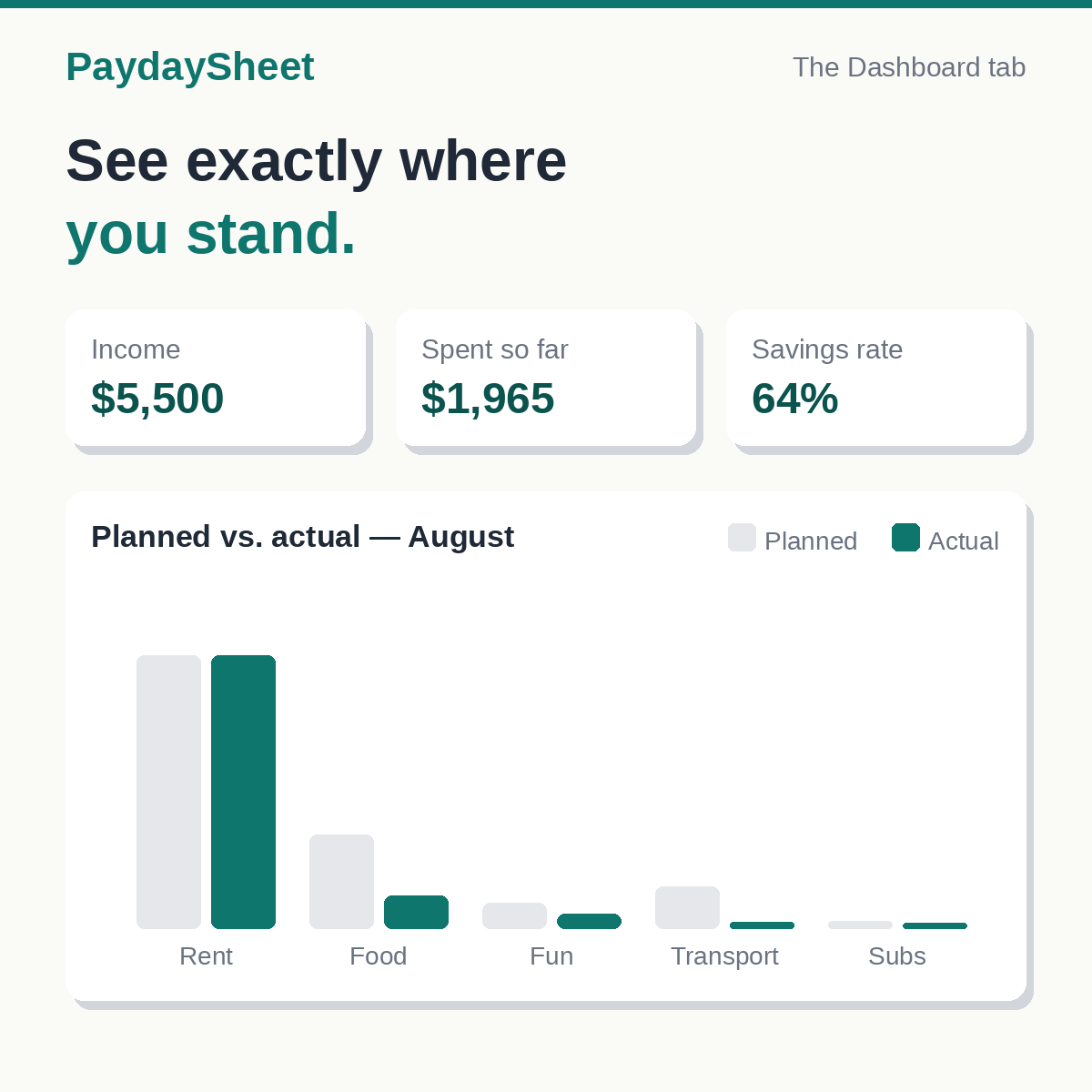Select the planned Food bar
Image resolution: width=1092 pixels, height=1092 pixels.
click(341, 882)
